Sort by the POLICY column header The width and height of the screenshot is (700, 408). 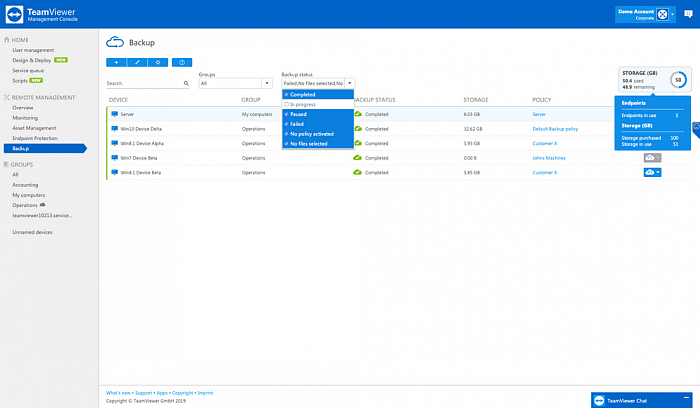click(x=542, y=100)
